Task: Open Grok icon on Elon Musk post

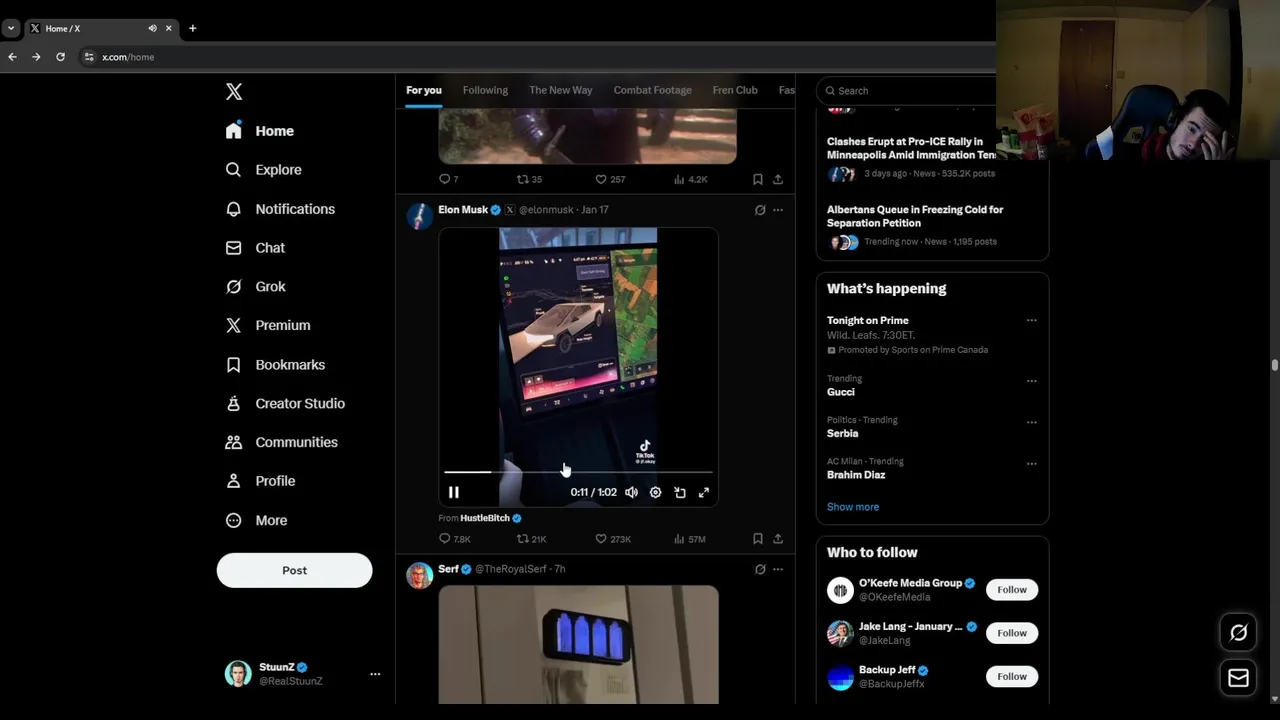Action: click(x=760, y=210)
